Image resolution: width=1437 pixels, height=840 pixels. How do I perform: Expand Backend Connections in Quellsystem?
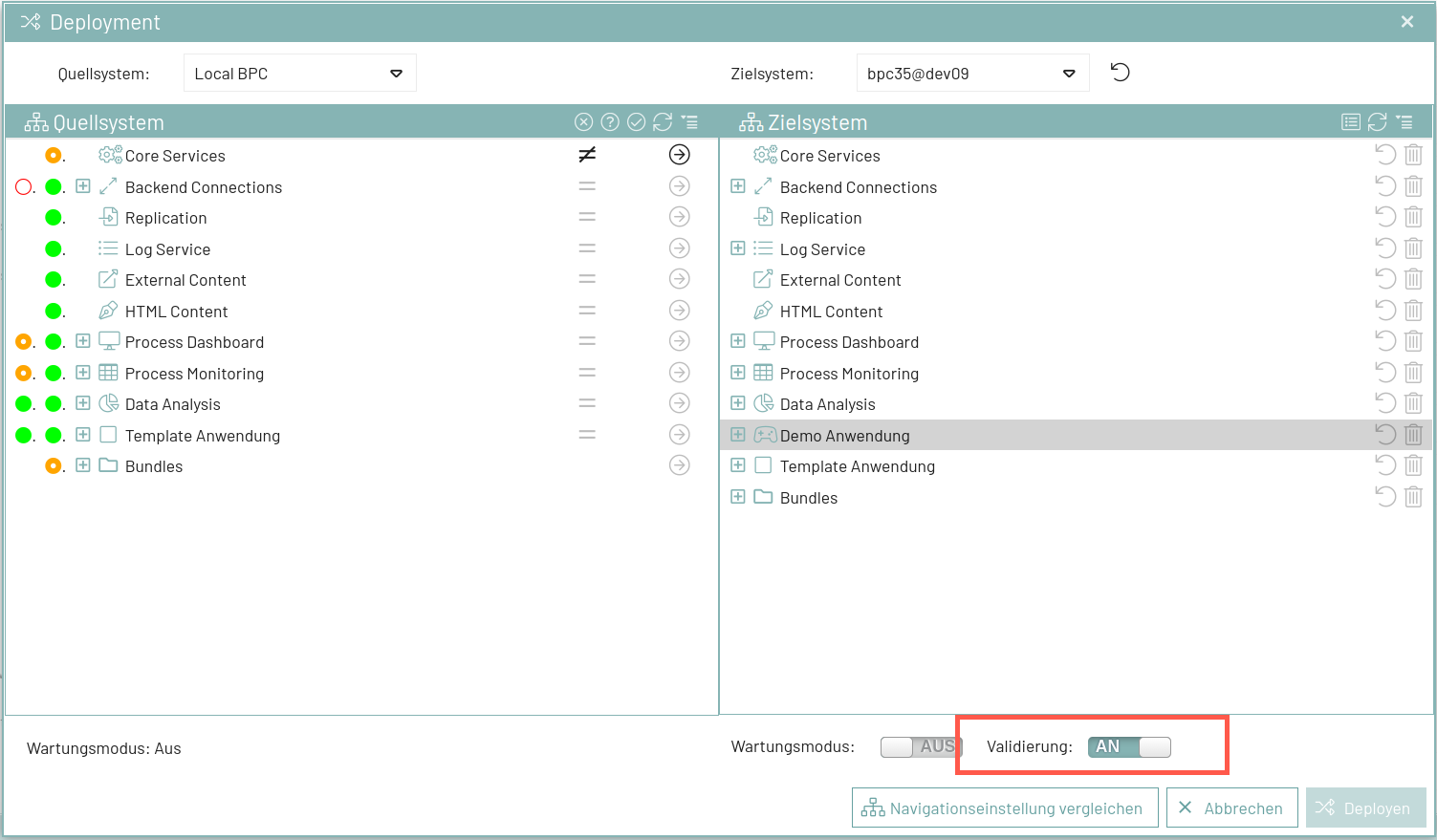(x=83, y=186)
